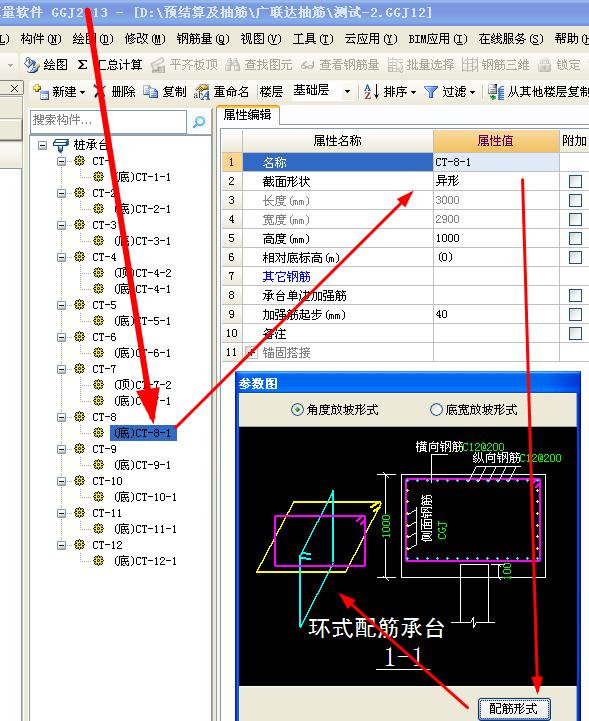Click the gear icon of CT-6
589x721 pixels.
click(x=80, y=337)
